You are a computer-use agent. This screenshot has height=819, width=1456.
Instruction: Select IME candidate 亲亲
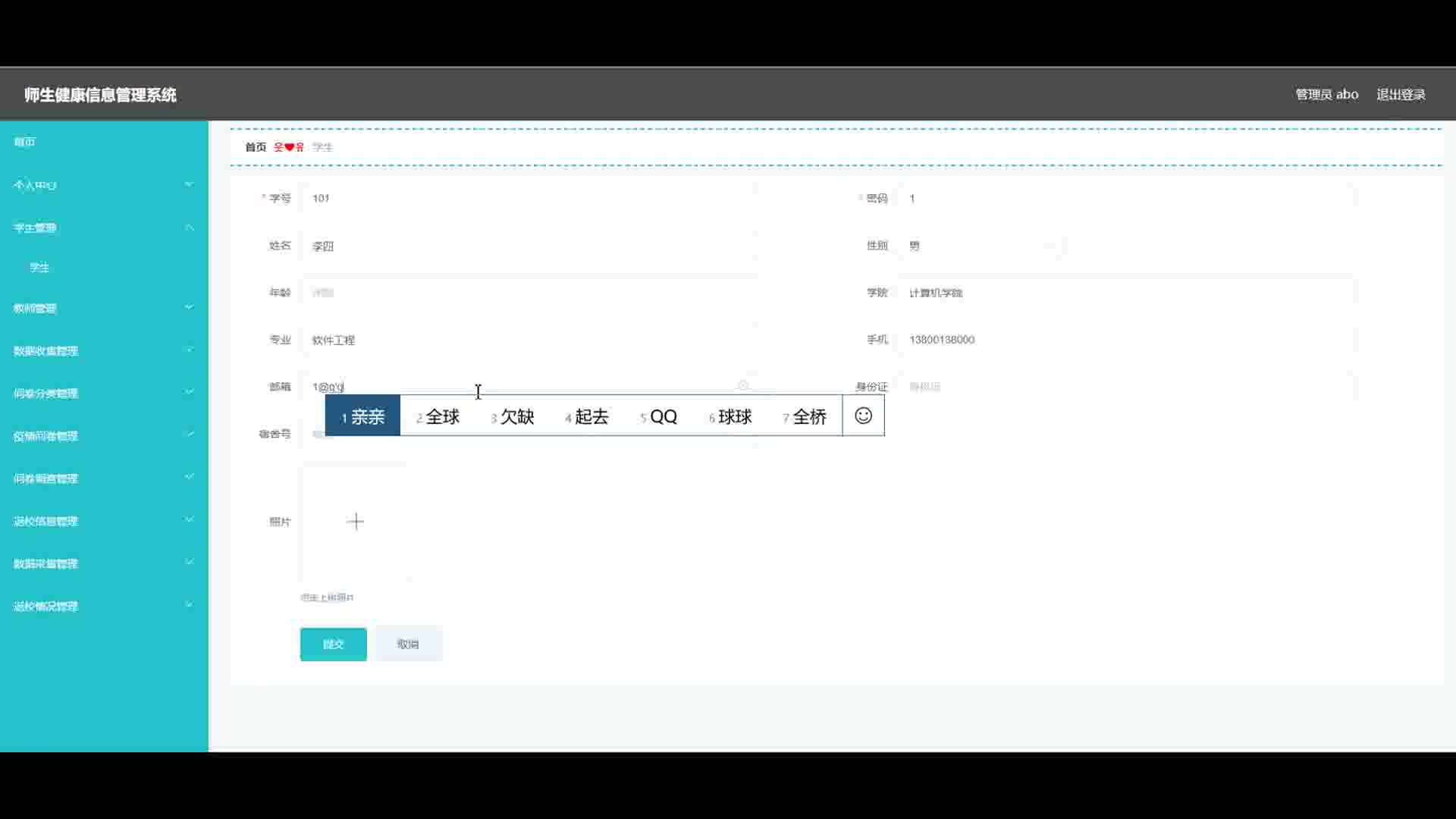[362, 416]
